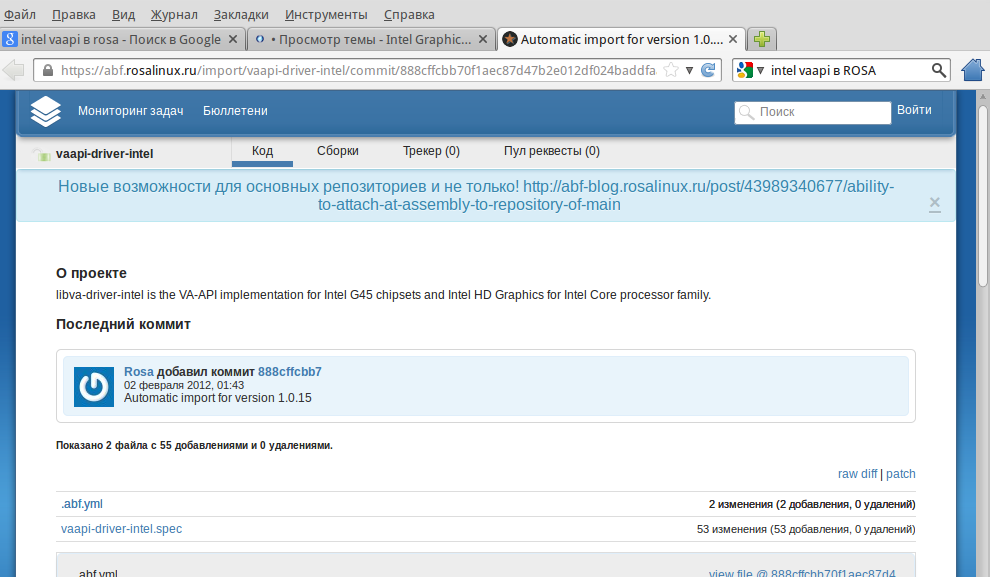Click view file @ 888cffcbb70f1aec87d4 link

point(802,573)
